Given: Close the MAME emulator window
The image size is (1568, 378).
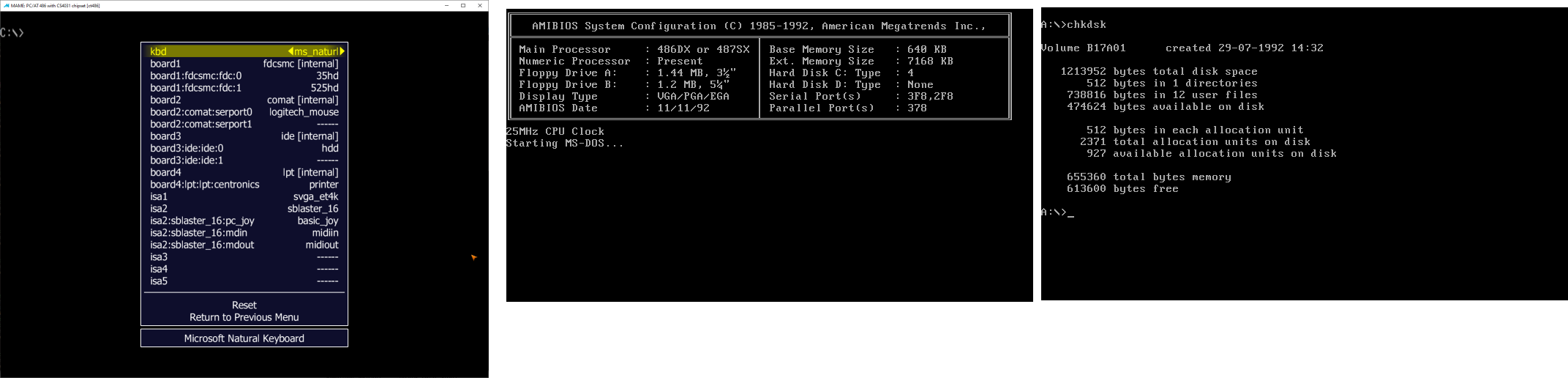Looking at the screenshot, I should 479,5.
